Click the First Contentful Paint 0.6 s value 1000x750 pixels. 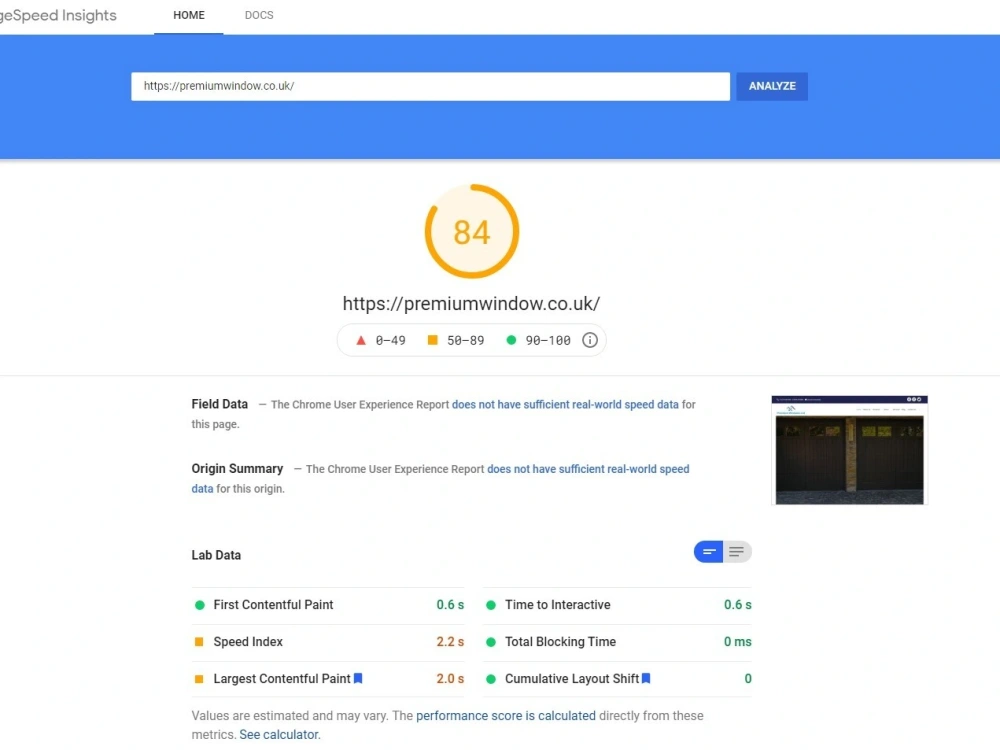pyautogui.click(x=450, y=605)
